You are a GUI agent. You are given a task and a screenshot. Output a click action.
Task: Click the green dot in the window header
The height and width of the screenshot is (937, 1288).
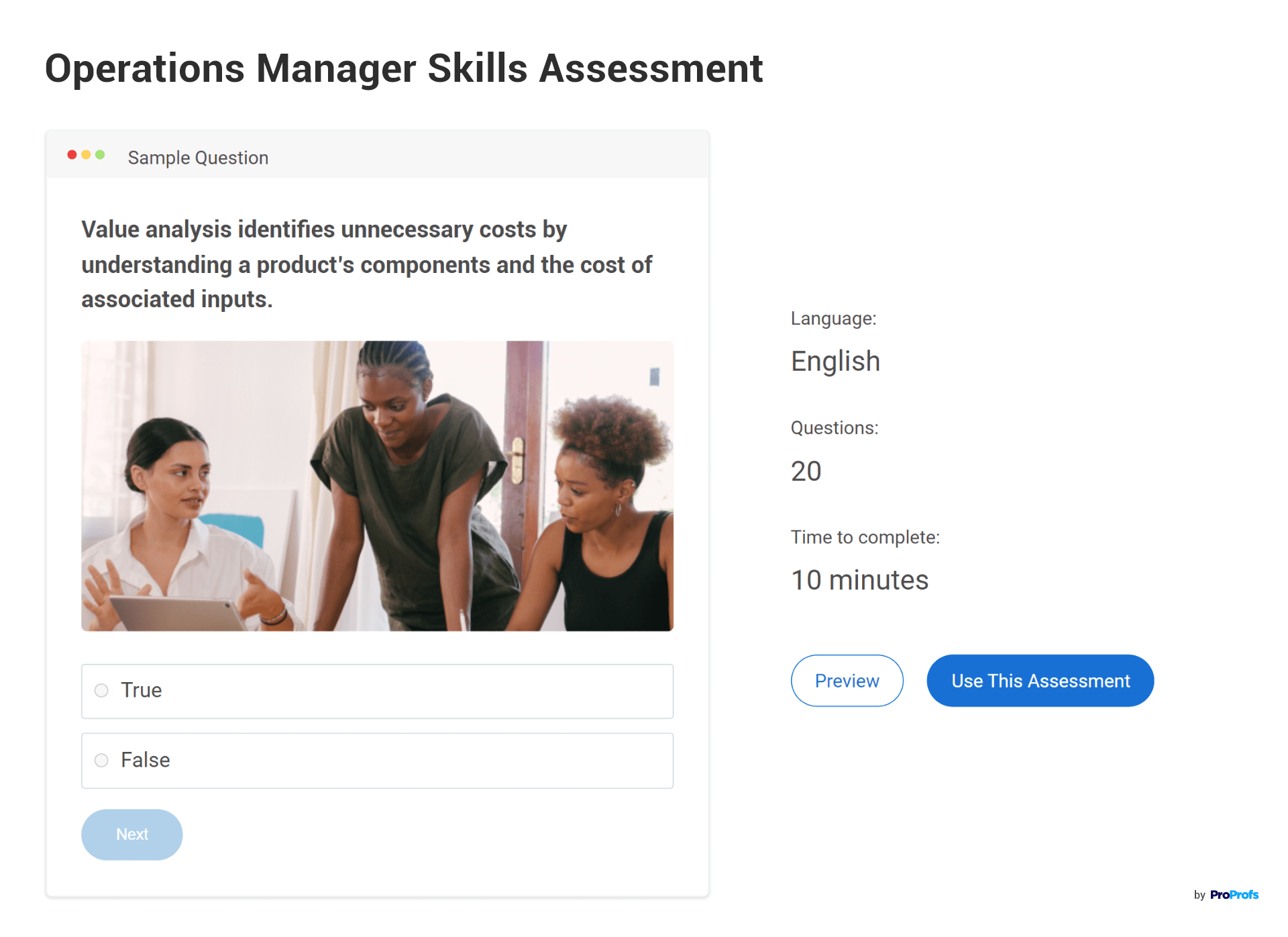pos(100,155)
